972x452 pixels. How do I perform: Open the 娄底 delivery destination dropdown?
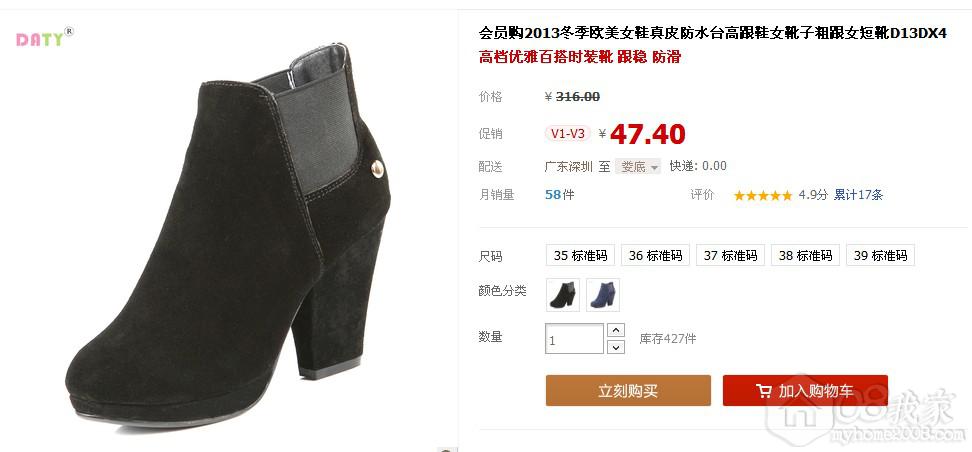[x=638, y=166]
